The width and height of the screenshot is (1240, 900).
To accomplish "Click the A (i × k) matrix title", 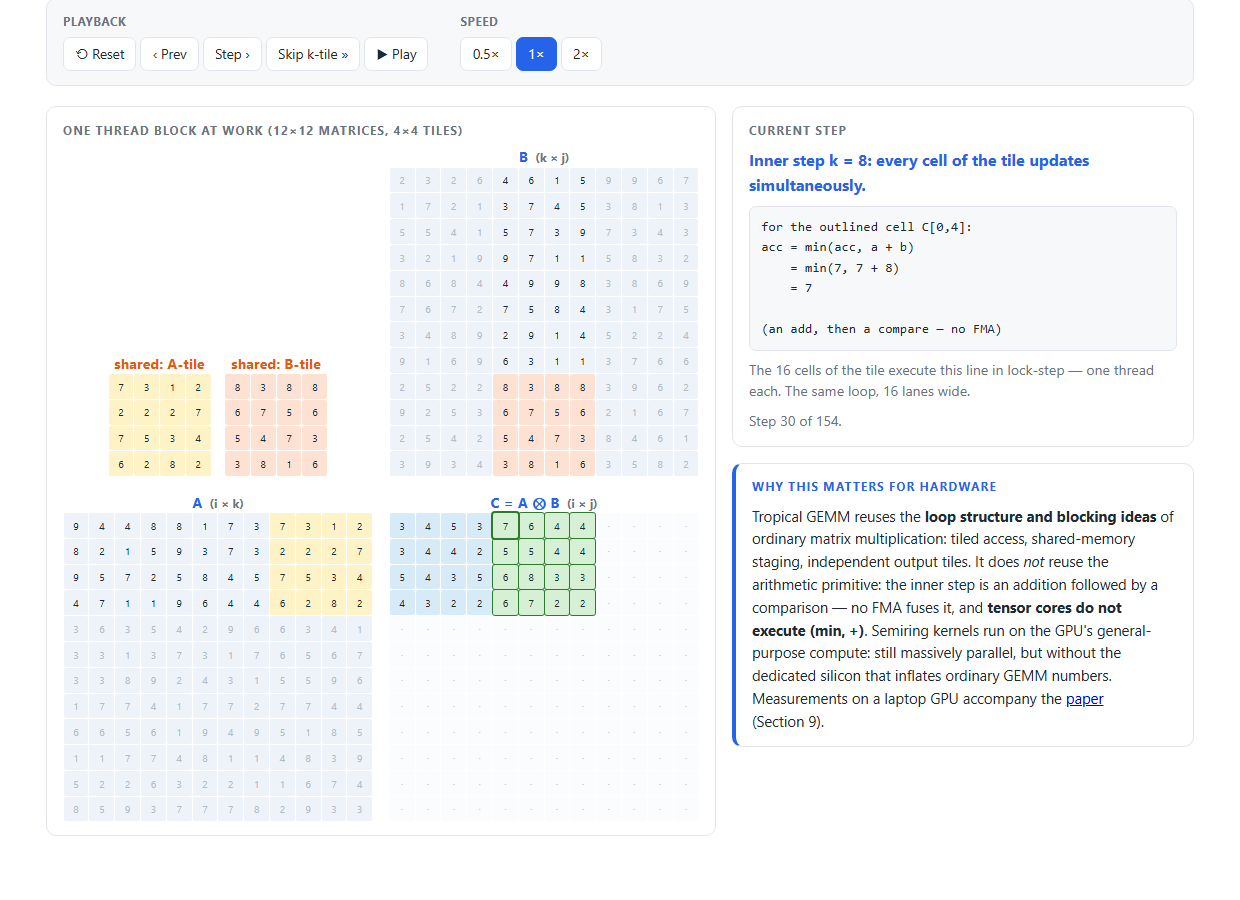I will [218, 503].
